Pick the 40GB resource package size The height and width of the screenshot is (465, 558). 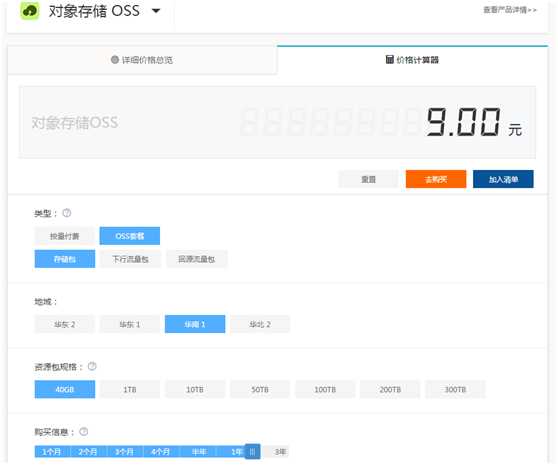point(65,389)
